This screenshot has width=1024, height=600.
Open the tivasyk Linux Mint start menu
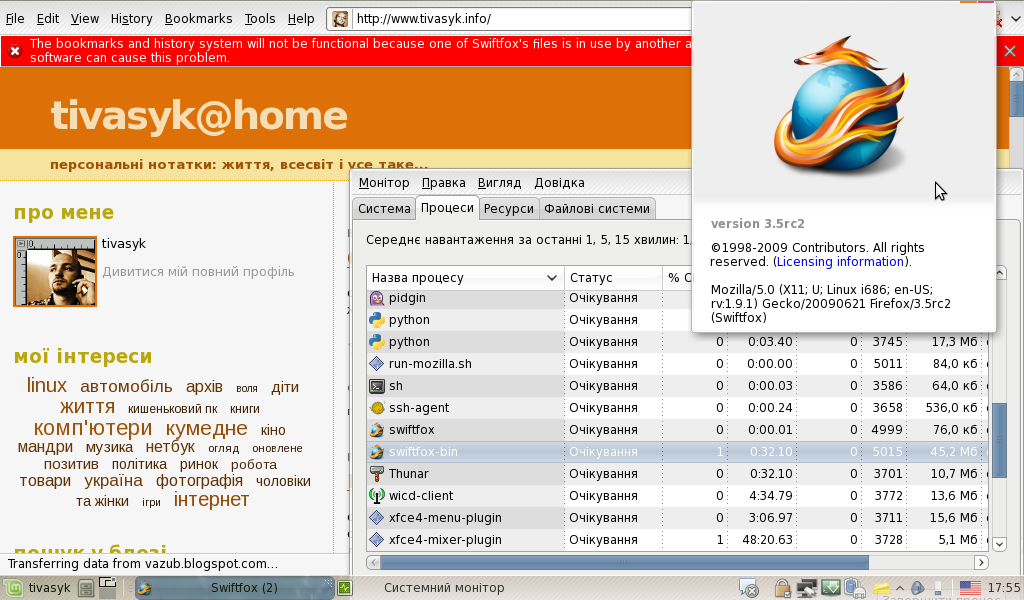click(x=37, y=588)
